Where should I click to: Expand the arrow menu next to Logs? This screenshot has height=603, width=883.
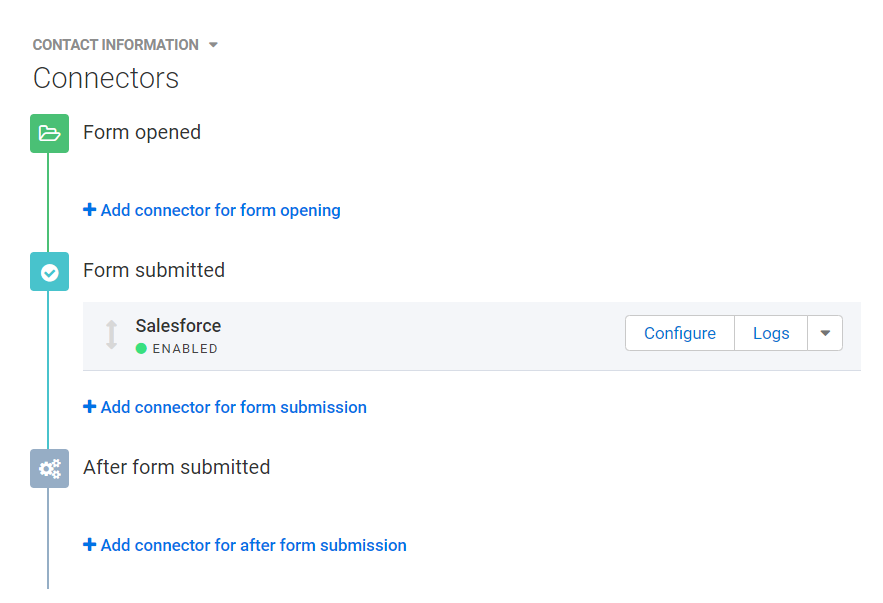(824, 333)
